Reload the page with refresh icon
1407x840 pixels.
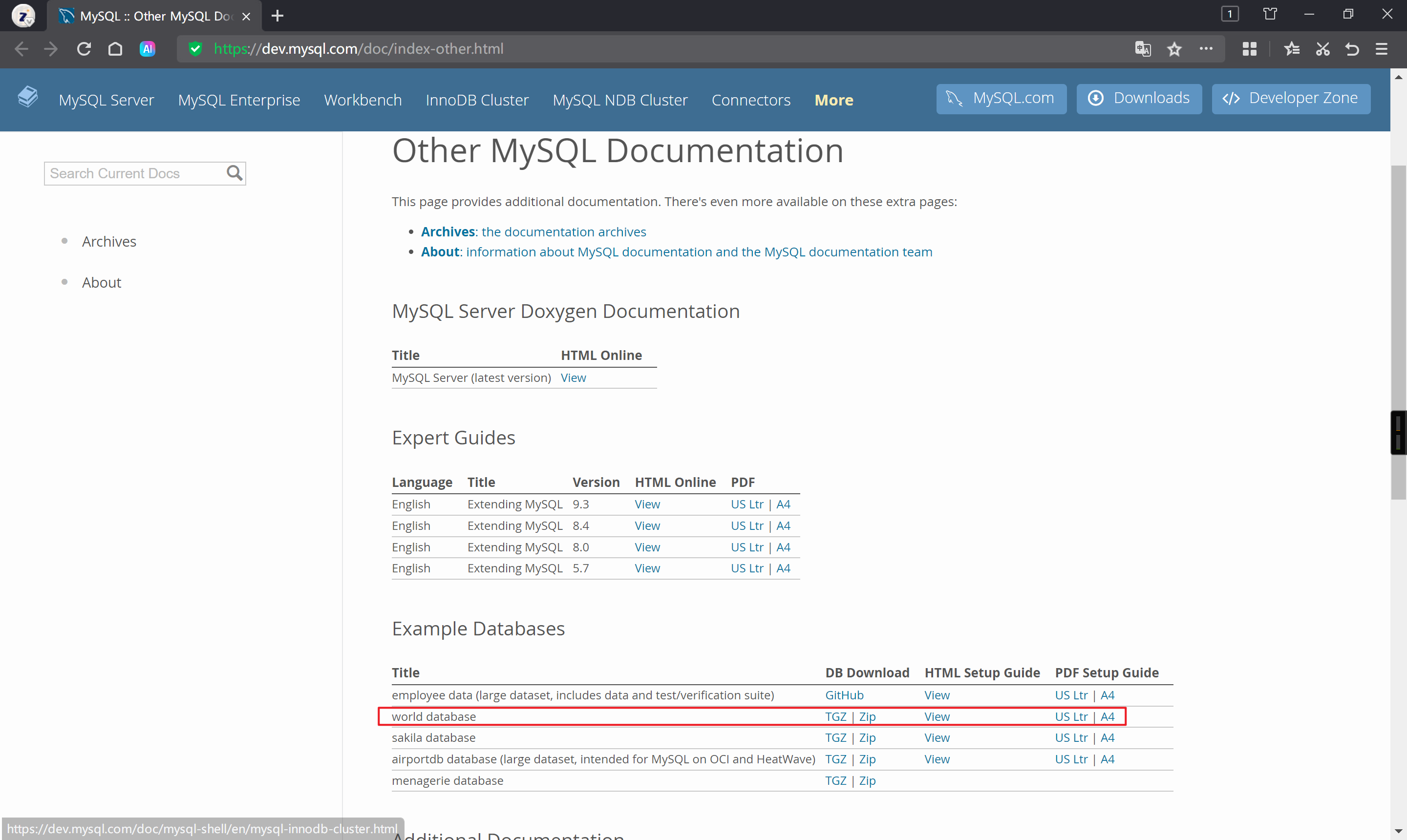tap(84, 49)
